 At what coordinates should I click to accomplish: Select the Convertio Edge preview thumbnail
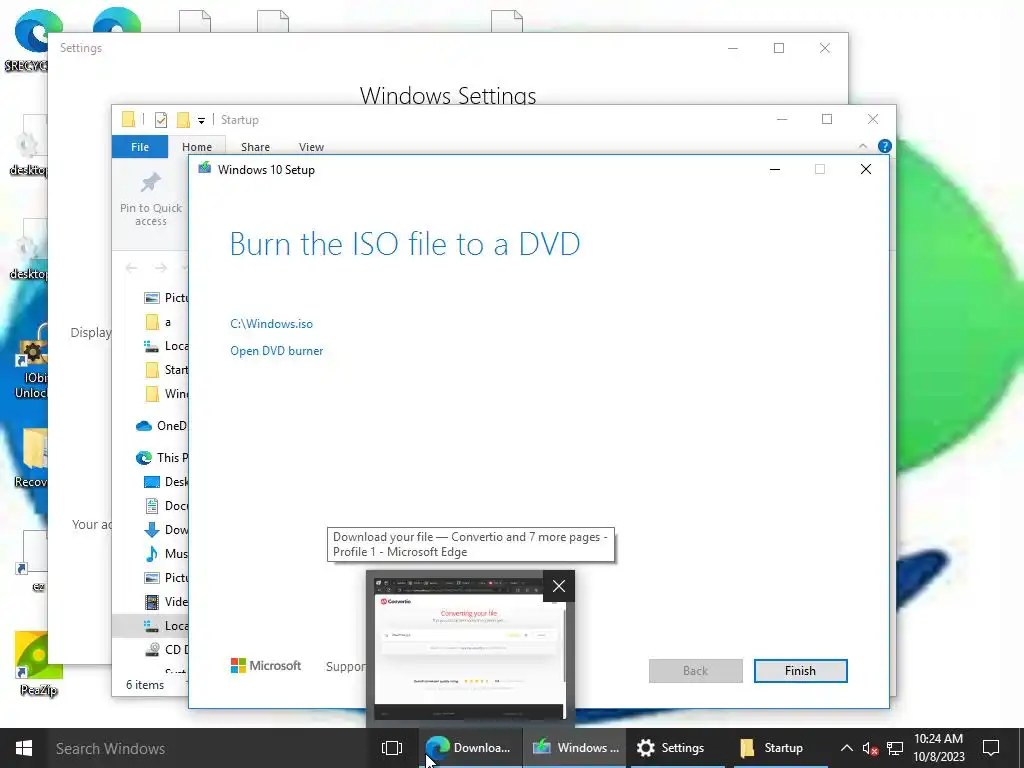click(x=469, y=647)
